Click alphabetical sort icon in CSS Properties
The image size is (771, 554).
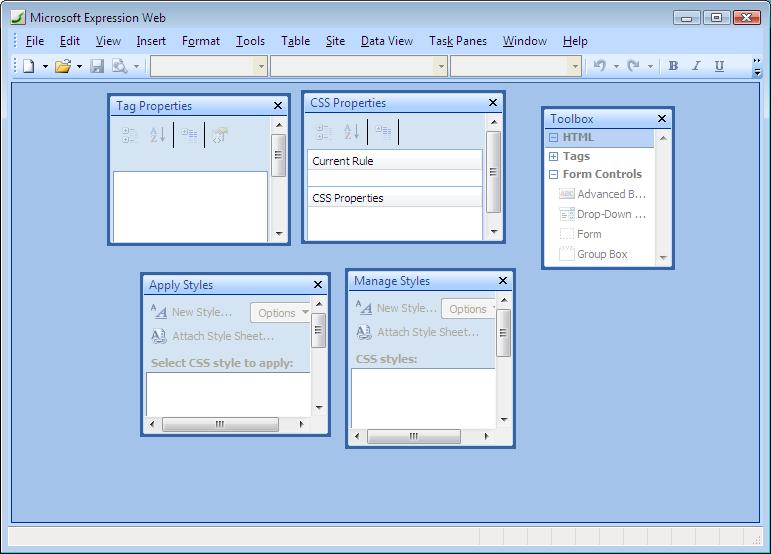coord(351,132)
